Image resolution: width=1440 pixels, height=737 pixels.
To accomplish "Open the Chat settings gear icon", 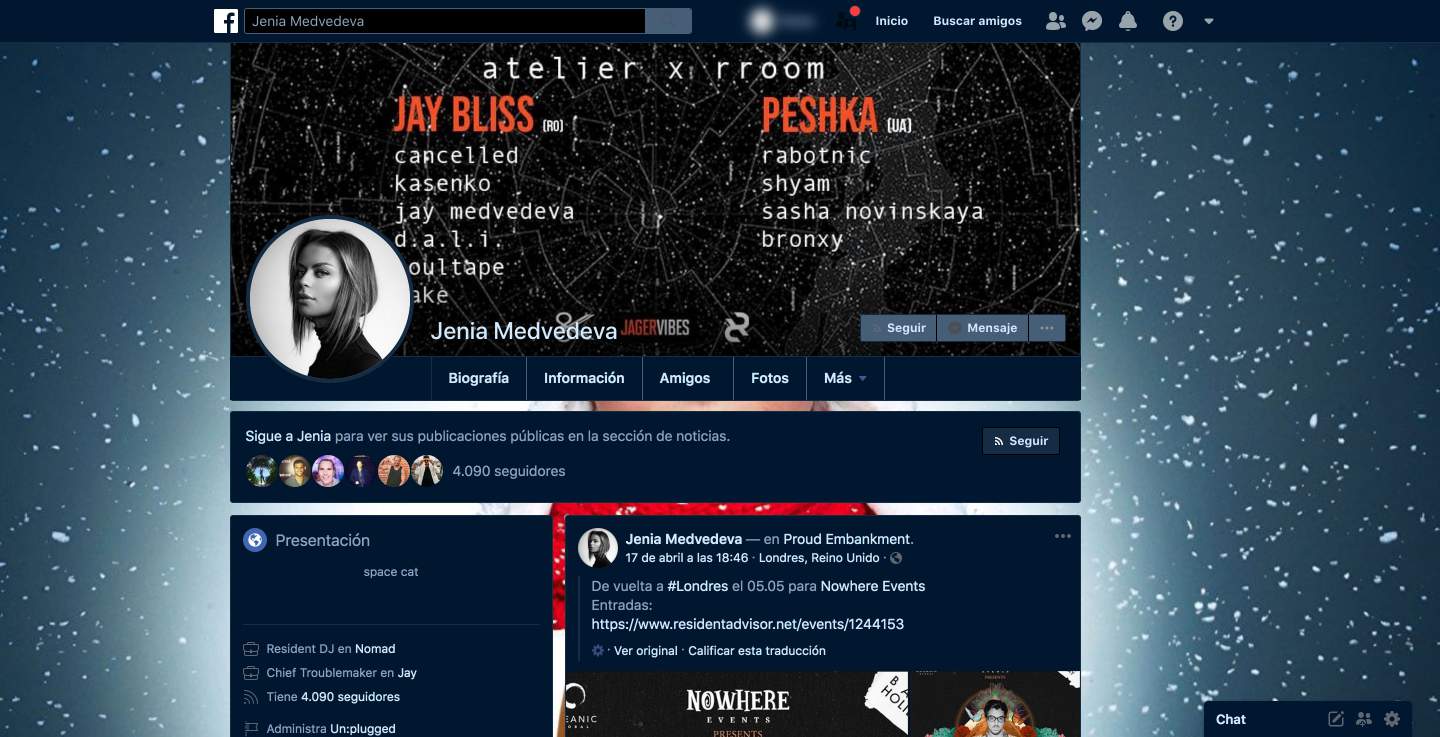I will pyautogui.click(x=1392, y=719).
